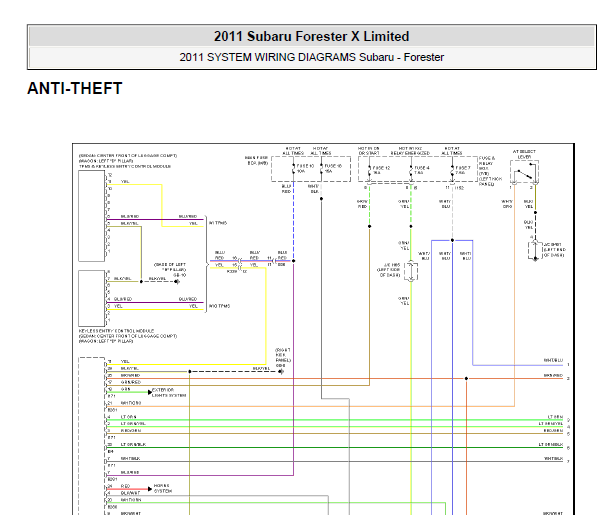The image size is (602, 515).
Task: Click the WHT/BLU label at diagram's right edge
Action: (x=553, y=360)
